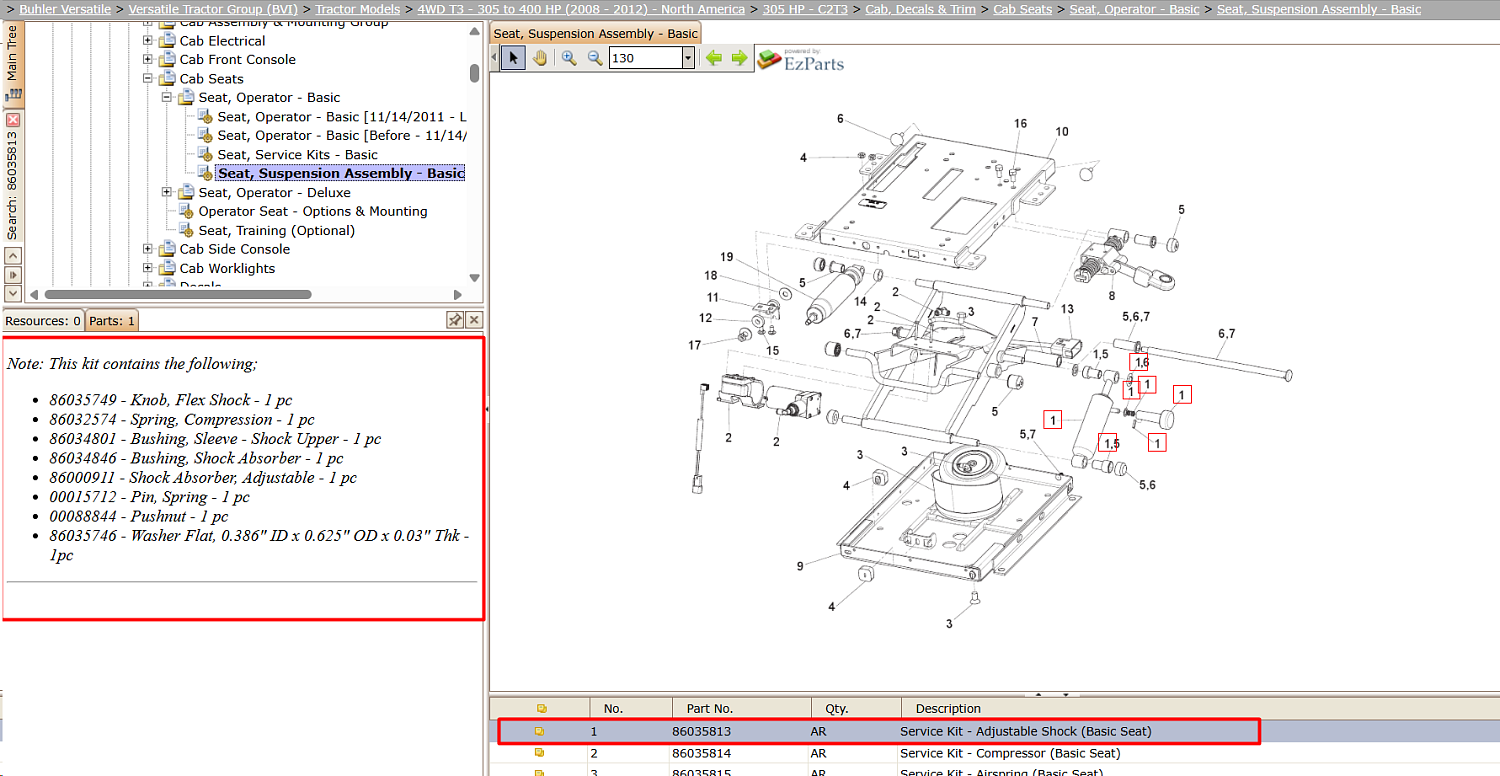Collapse the Seat, Operator - Basic node
1500x776 pixels.
[167, 98]
